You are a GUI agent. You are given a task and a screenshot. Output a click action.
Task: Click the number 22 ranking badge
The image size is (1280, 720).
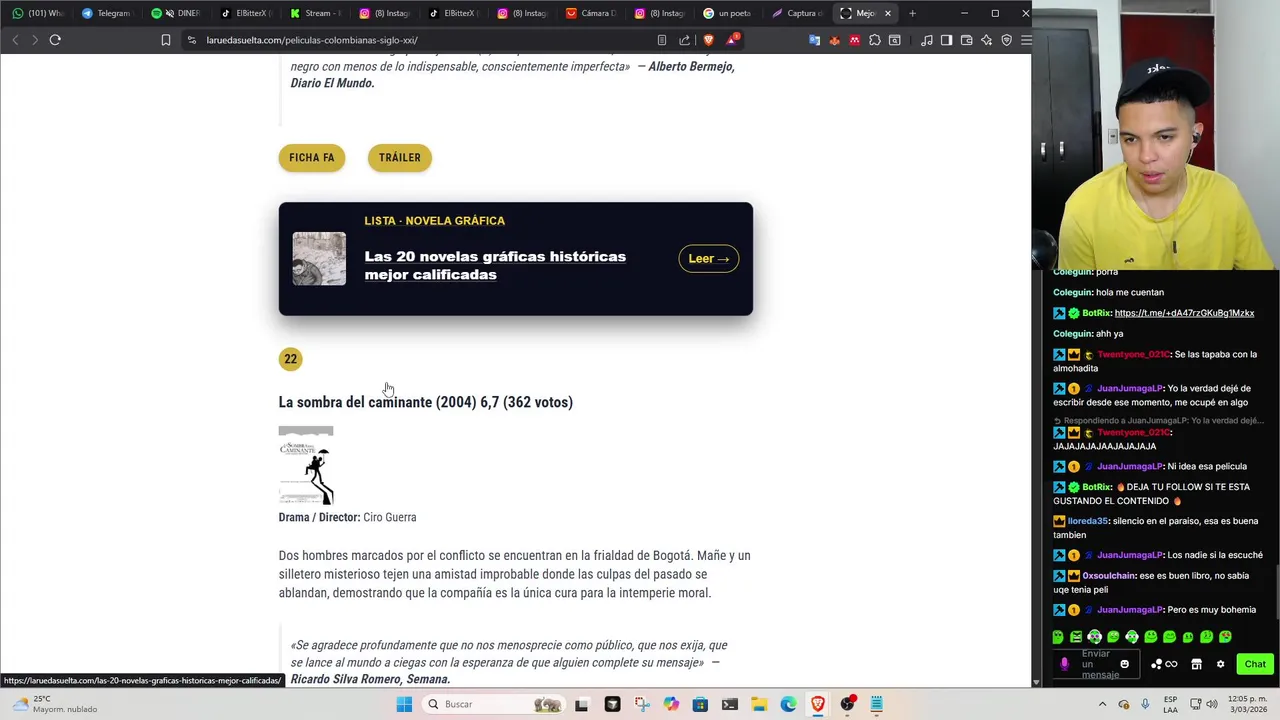coord(290,359)
